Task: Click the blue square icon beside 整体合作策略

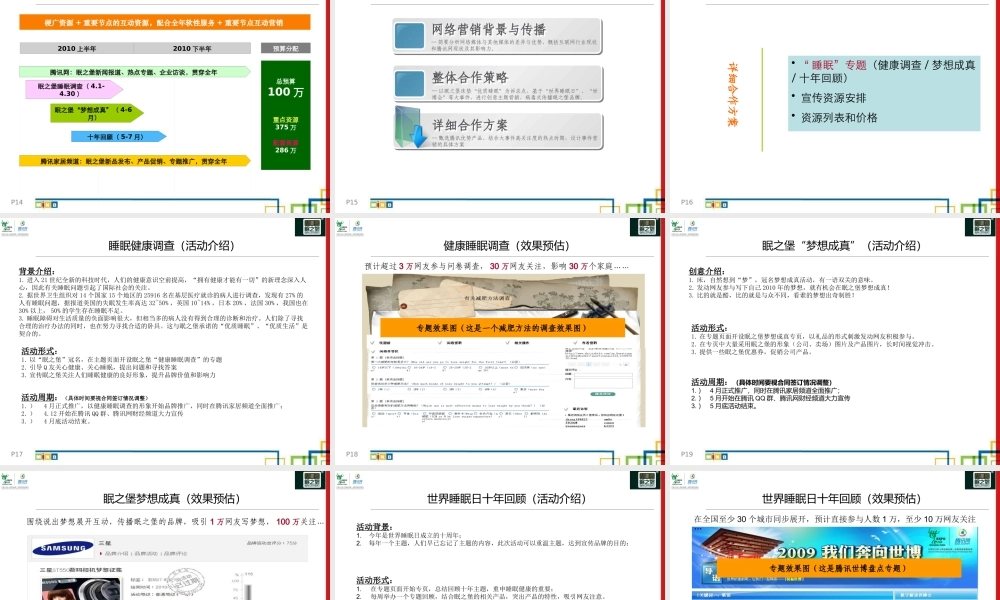Action: [x=409, y=84]
